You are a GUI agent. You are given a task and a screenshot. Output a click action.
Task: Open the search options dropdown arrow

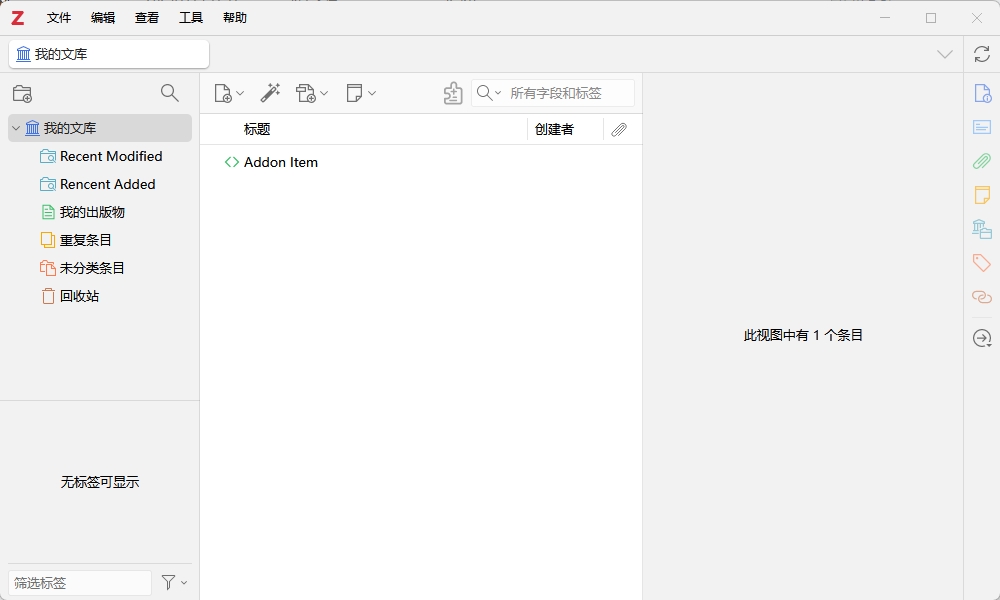497,93
